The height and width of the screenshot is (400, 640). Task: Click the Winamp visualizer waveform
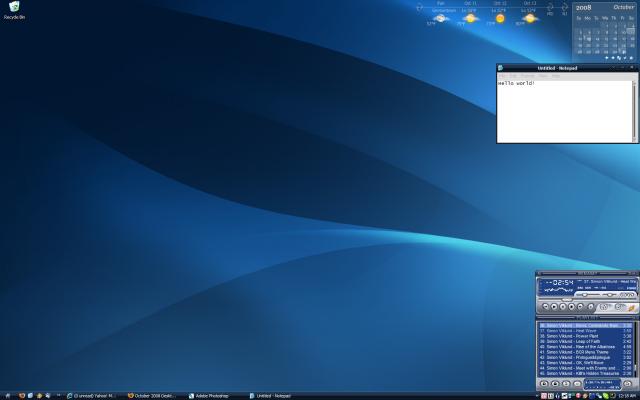[x=557, y=290]
